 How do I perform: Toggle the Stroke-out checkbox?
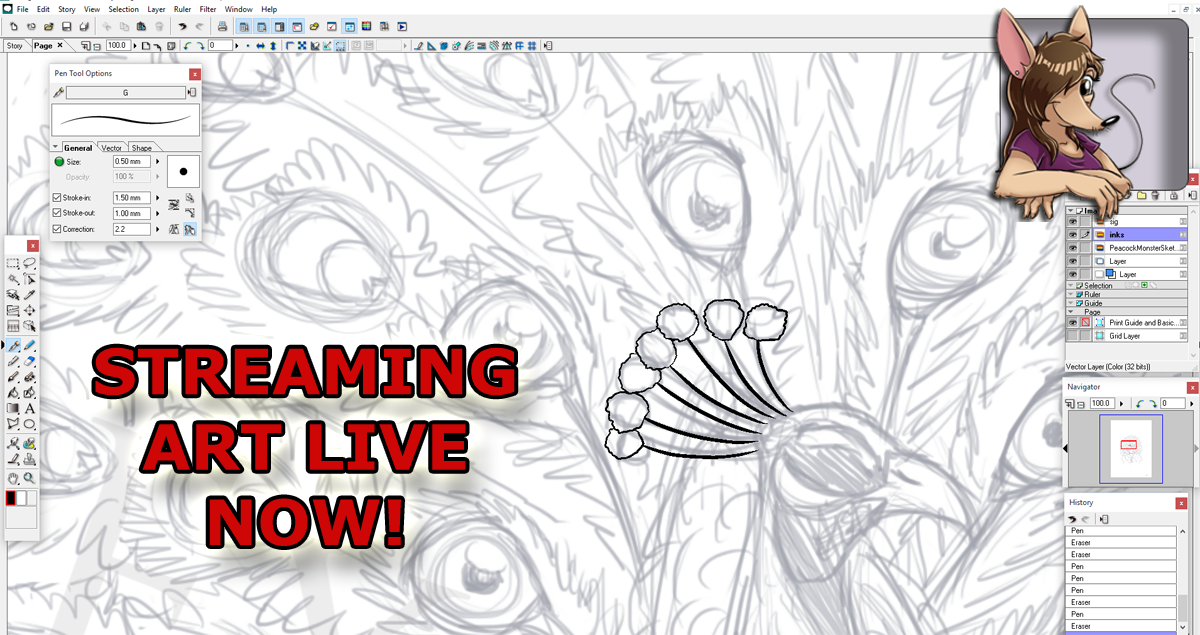pos(57,213)
